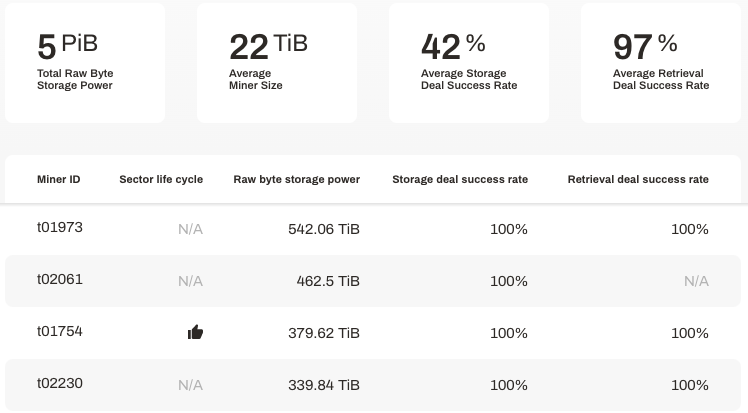Open miner t01973

pos(60,228)
